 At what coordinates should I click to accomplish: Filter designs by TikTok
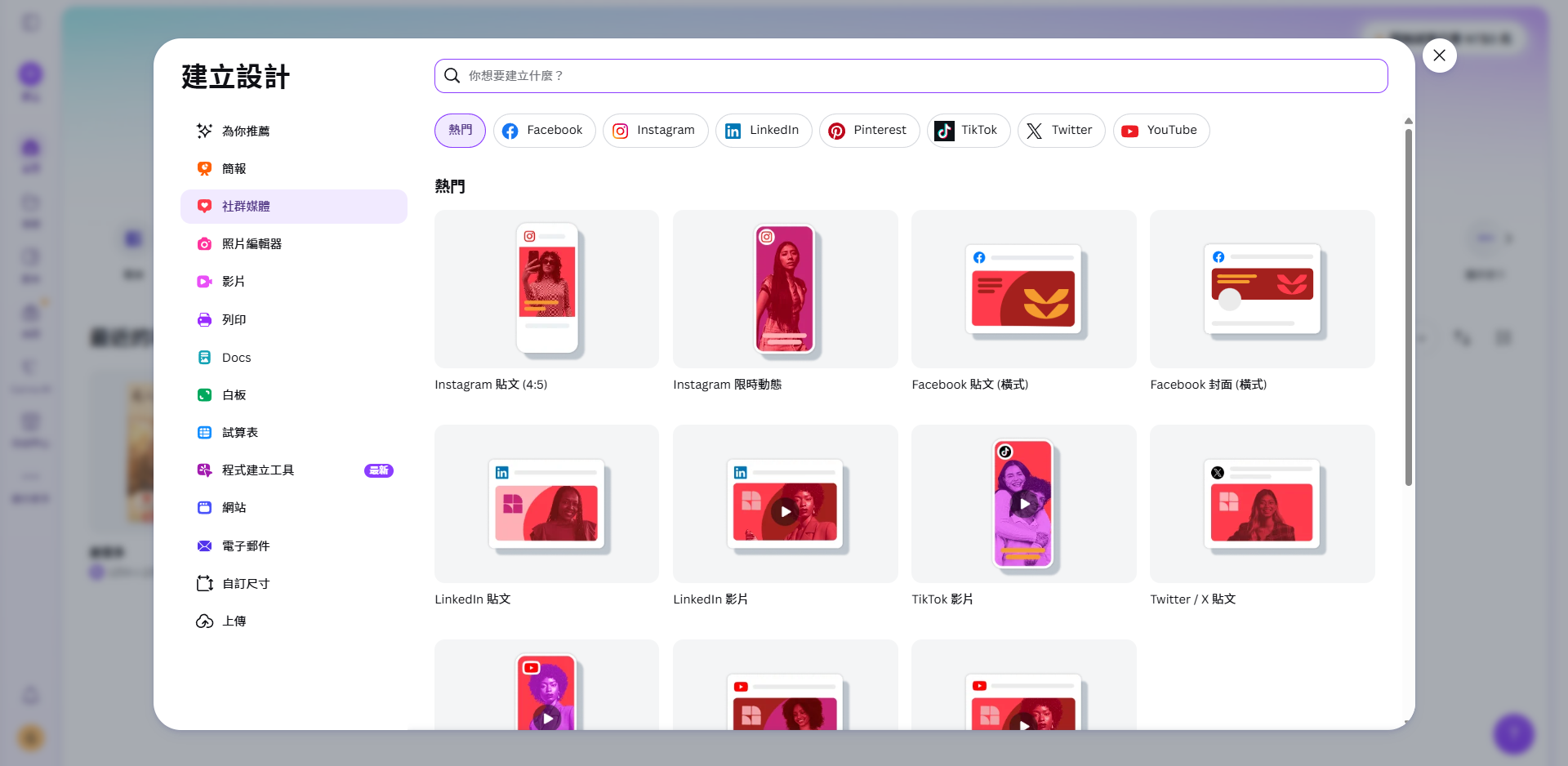tap(969, 131)
